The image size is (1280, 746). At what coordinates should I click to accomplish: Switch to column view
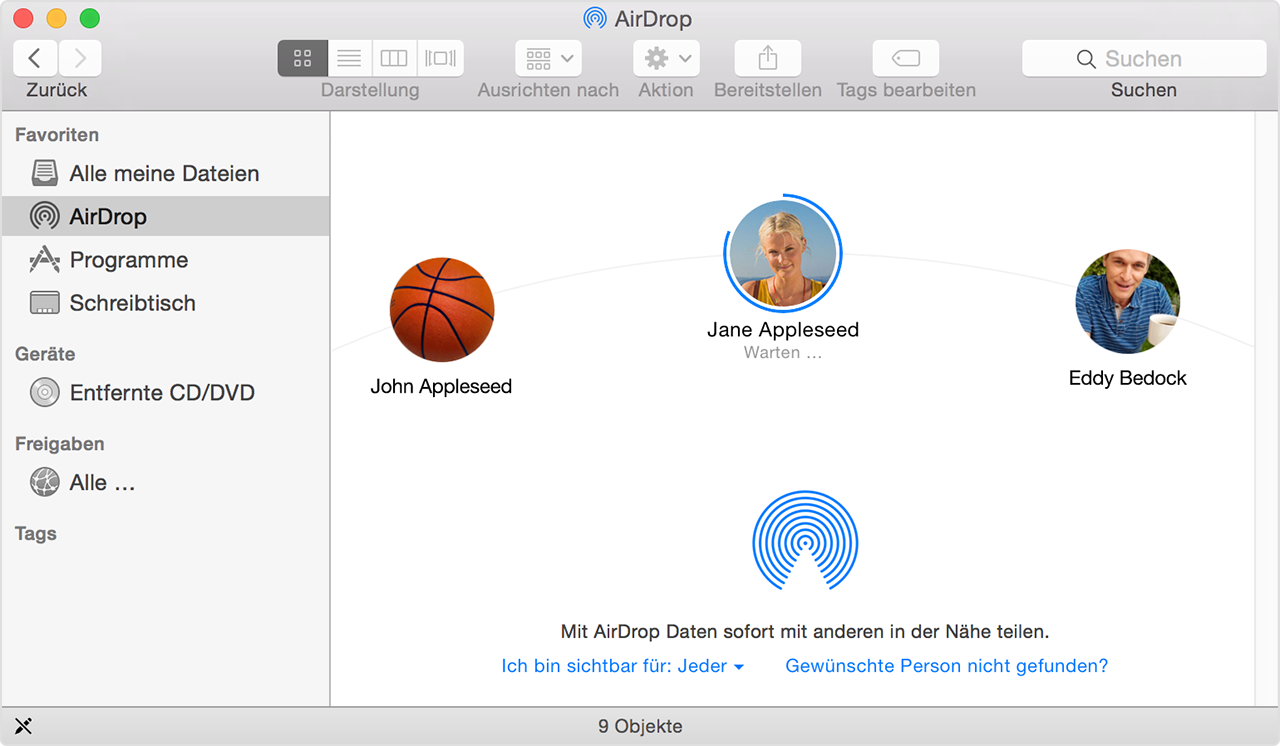tap(394, 58)
